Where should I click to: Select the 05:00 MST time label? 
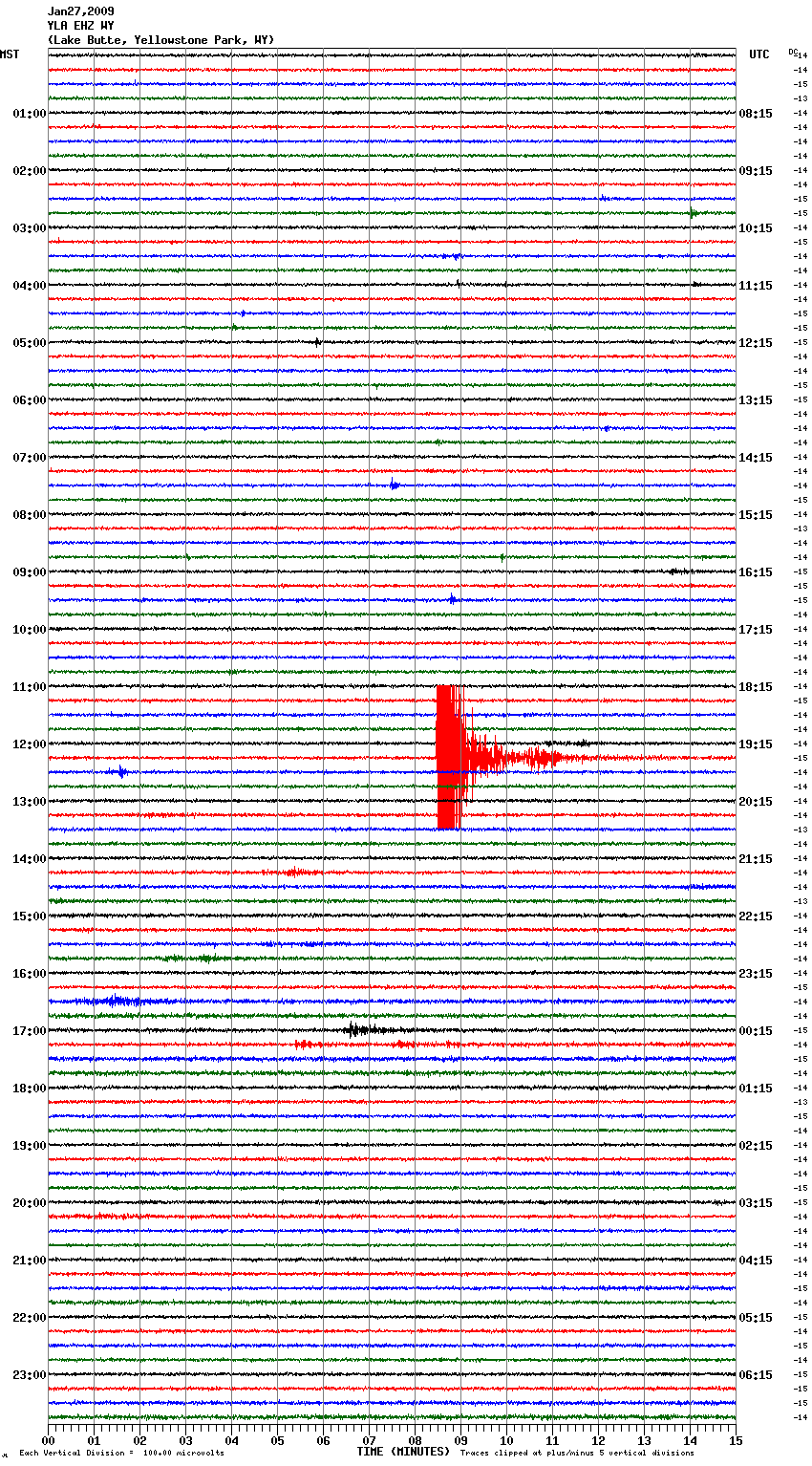30,343
